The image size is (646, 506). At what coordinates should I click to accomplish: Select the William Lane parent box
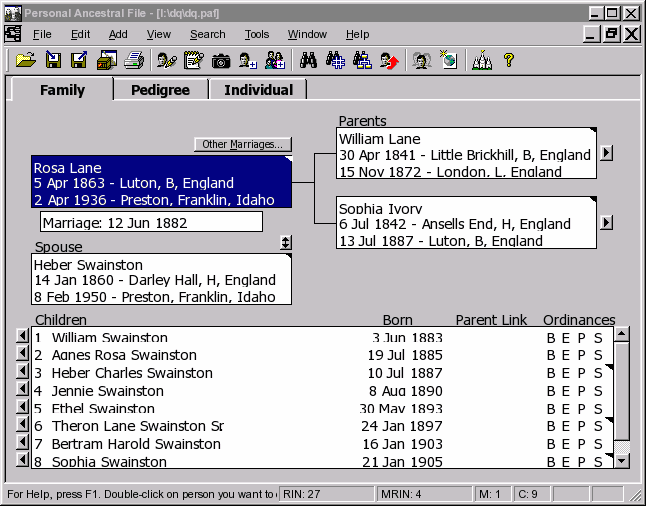(x=466, y=153)
